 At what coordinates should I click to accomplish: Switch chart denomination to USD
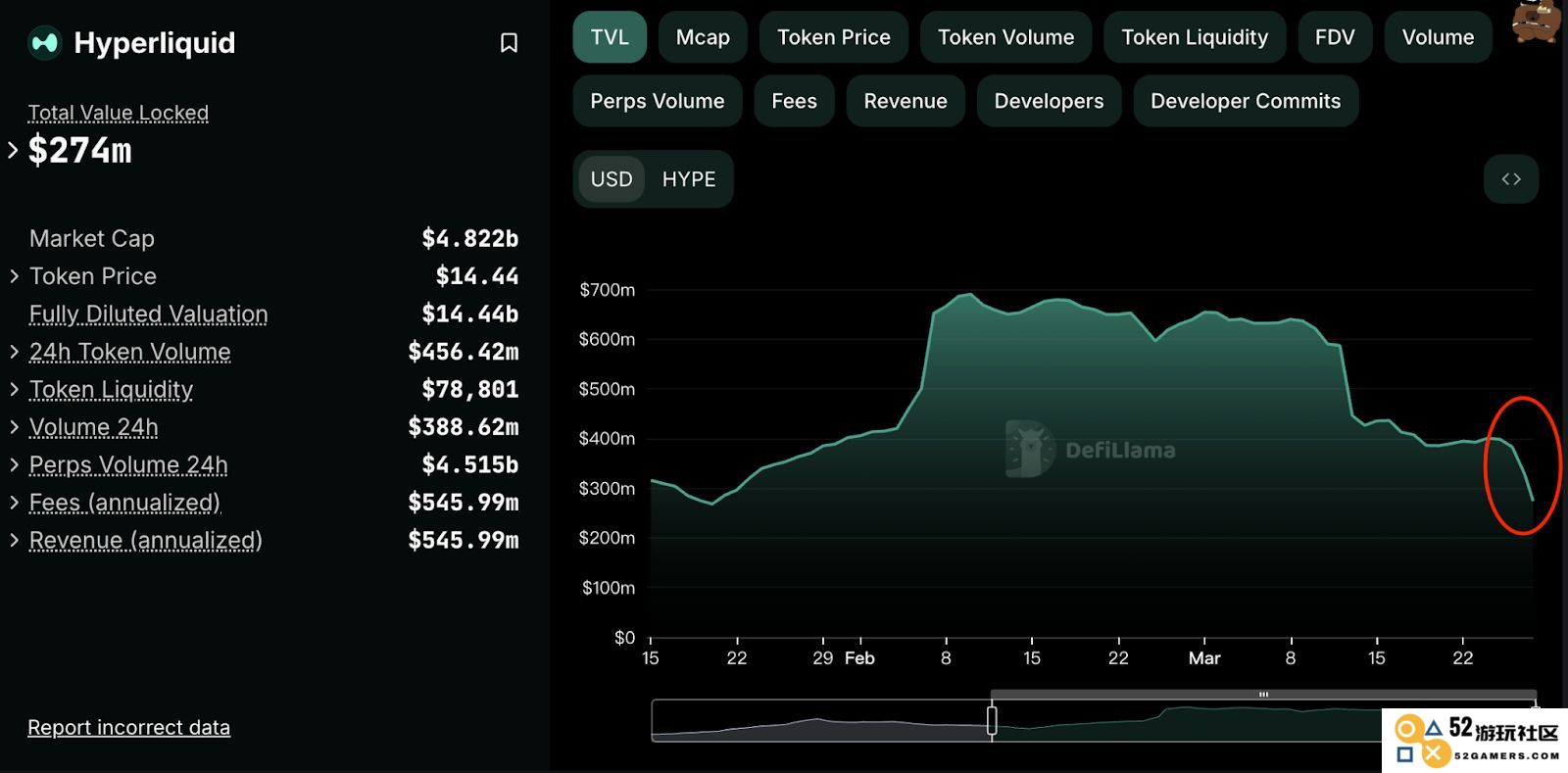click(612, 179)
